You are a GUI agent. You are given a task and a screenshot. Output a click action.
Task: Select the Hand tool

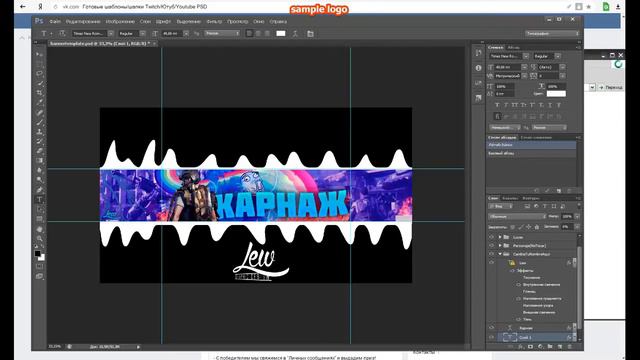click(x=39, y=229)
